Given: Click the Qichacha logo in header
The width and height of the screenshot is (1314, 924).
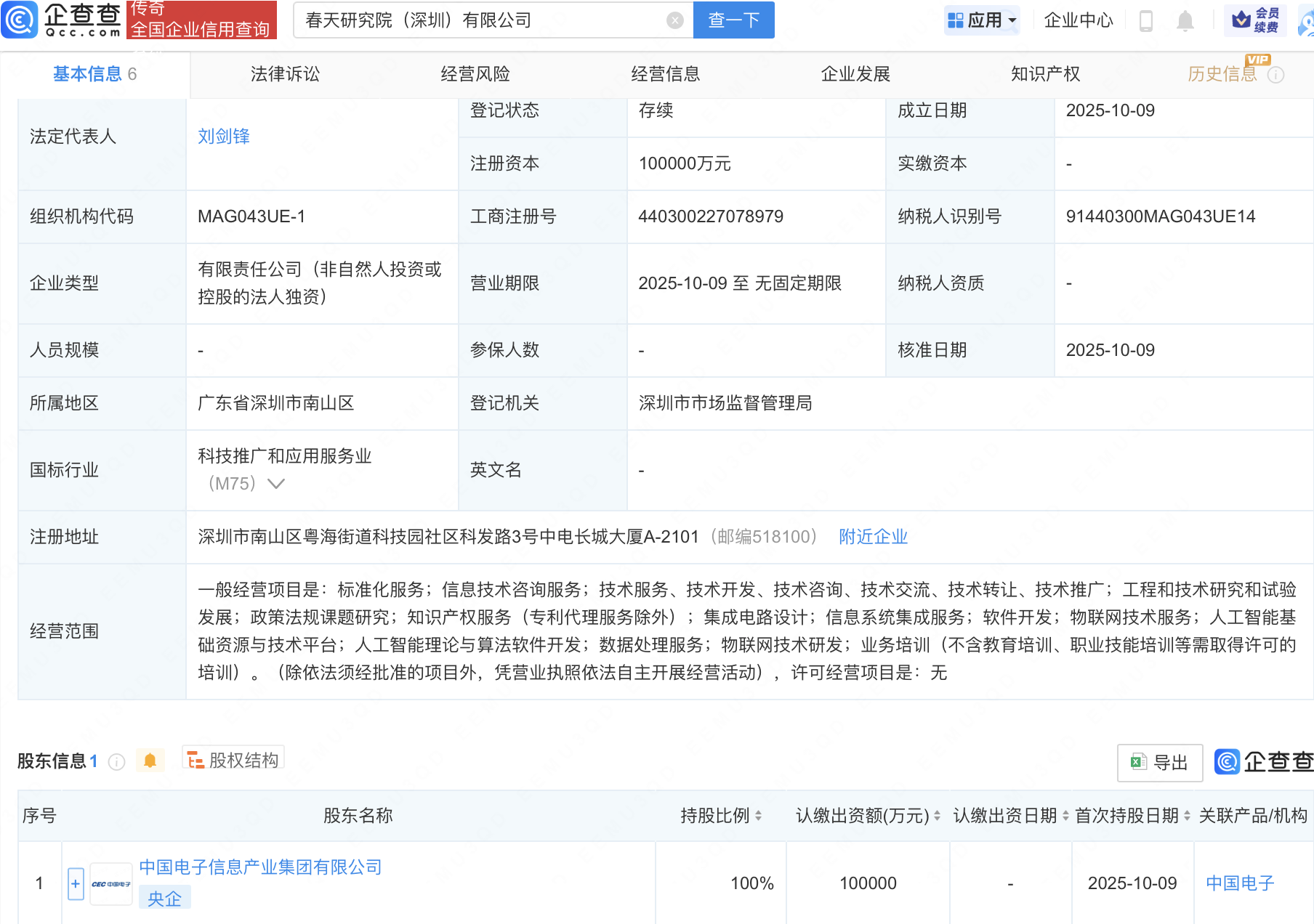Looking at the screenshot, I should pyautogui.click(x=62, y=20).
